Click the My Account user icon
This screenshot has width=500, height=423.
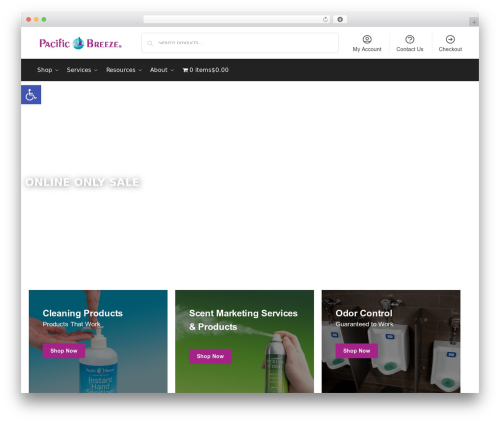tap(367, 39)
